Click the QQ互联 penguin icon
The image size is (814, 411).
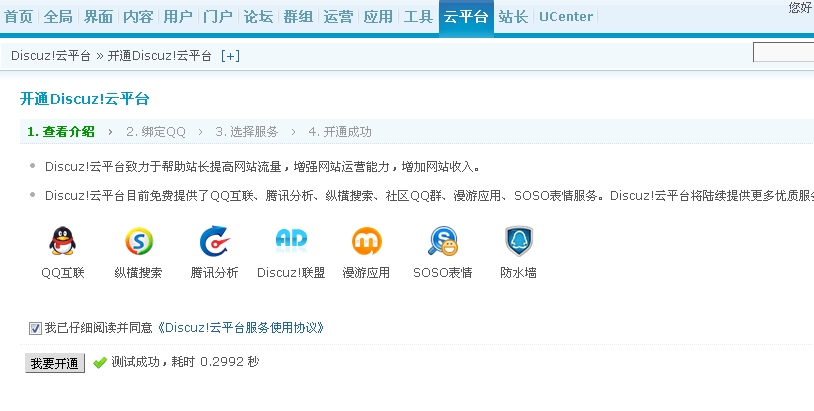tap(63, 241)
